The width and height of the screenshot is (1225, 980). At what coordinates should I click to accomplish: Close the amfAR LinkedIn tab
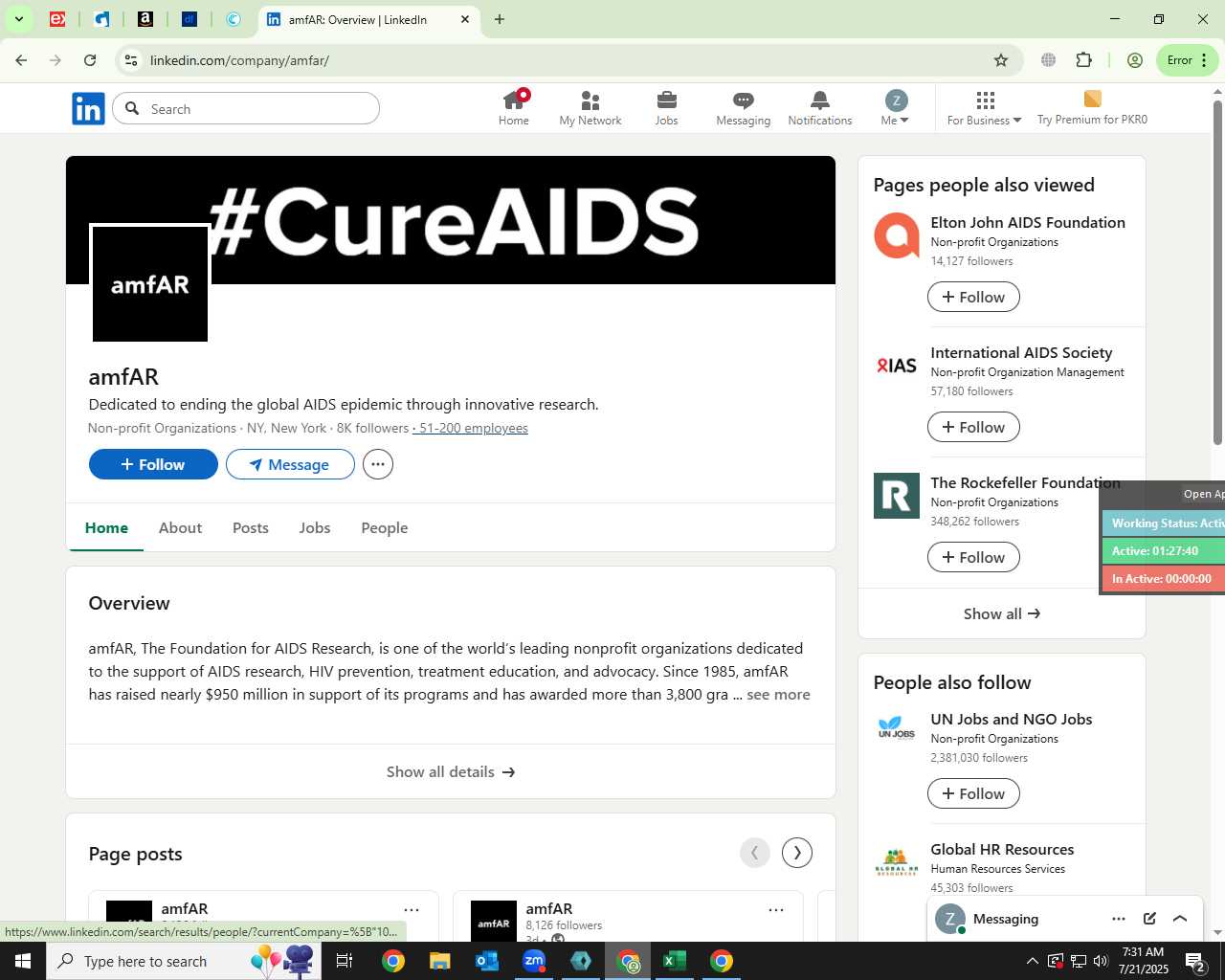(465, 19)
